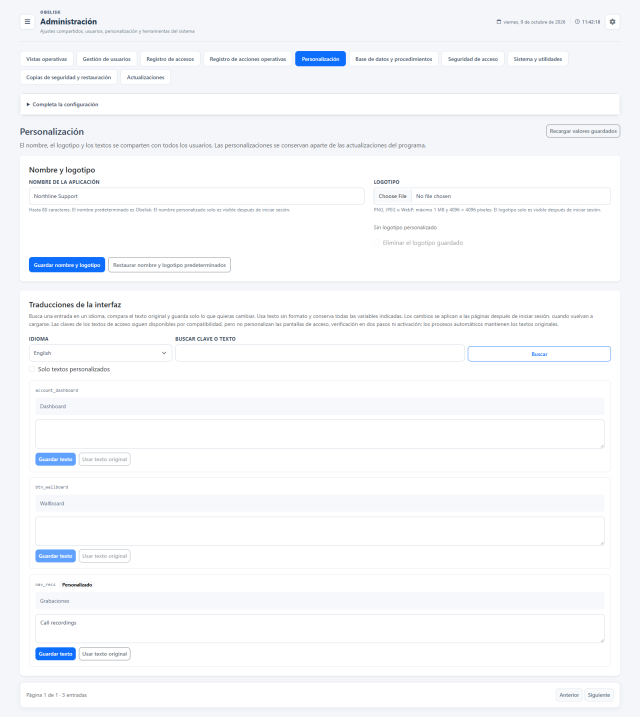
Task: Switch to Vistas operativas tab
Action: pos(46,59)
